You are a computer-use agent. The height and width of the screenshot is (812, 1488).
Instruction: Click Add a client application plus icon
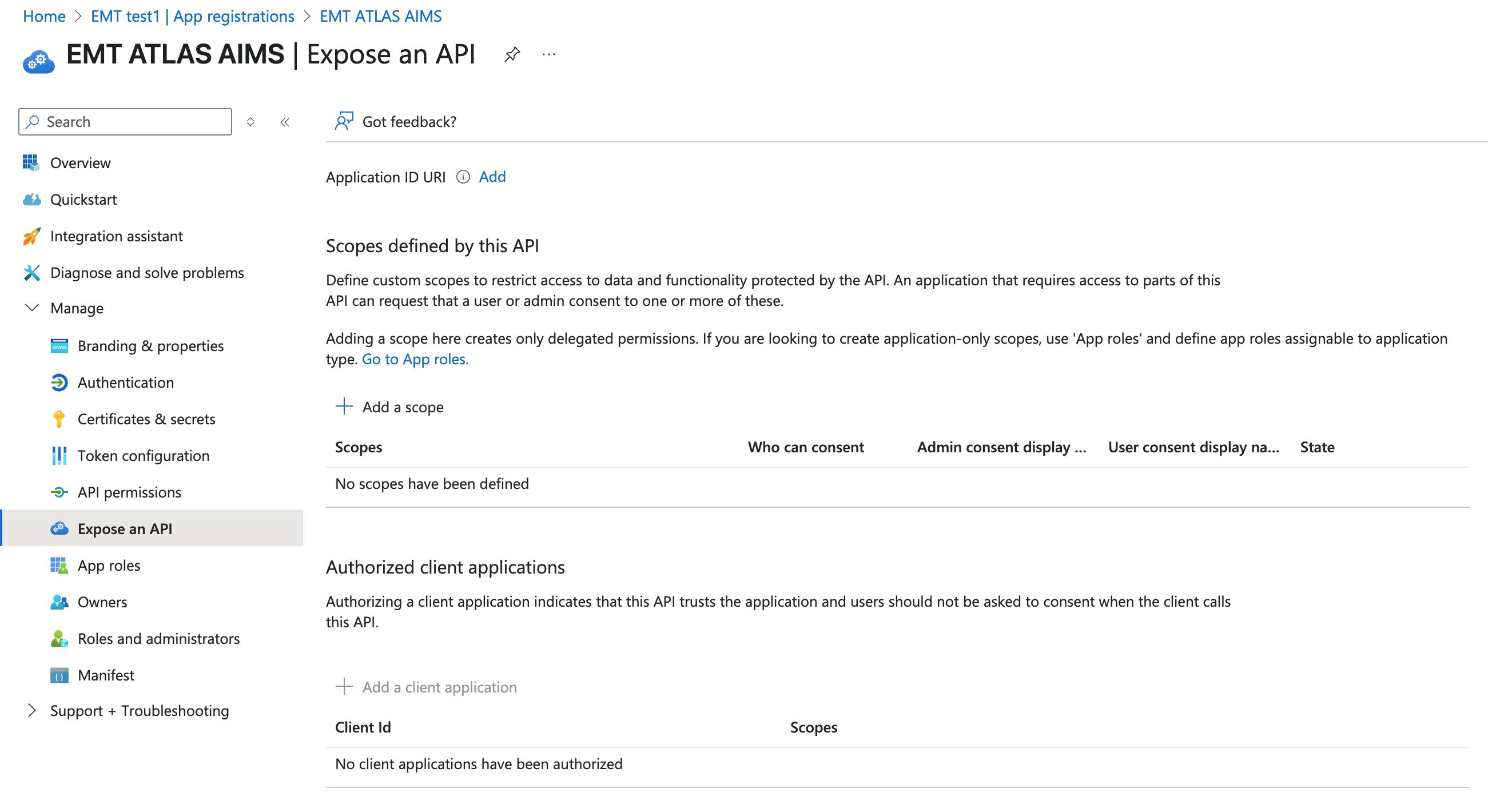[x=344, y=687]
